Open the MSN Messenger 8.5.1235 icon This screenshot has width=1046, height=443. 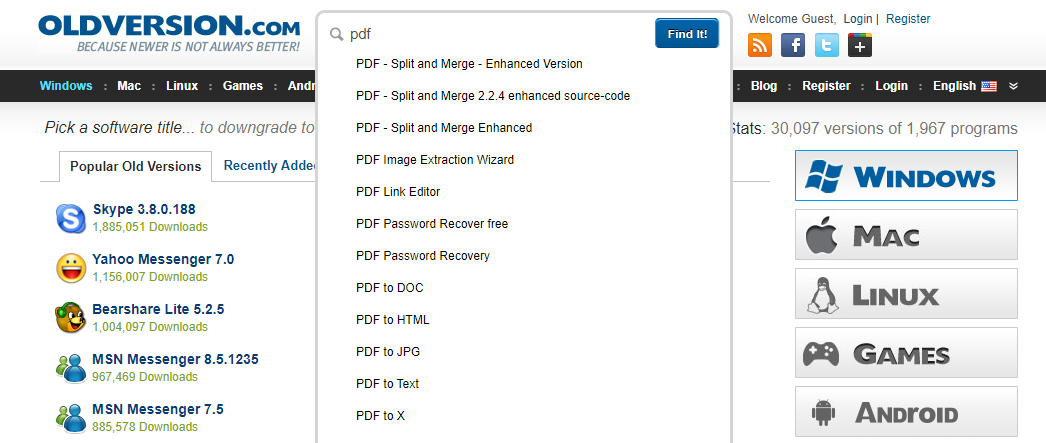click(70, 368)
